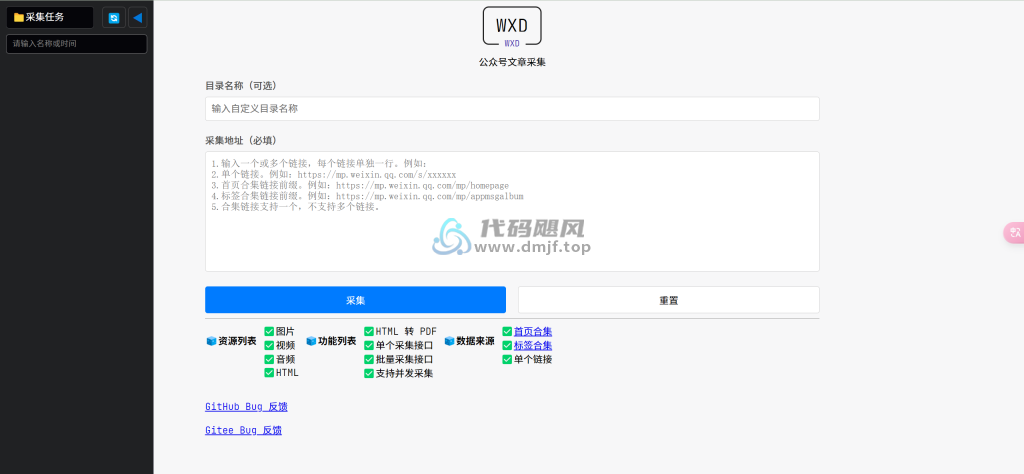Image resolution: width=1024 pixels, height=474 pixels.
Task: Toggle the 支持并发采集 checkmark
Action: point(369,373)
